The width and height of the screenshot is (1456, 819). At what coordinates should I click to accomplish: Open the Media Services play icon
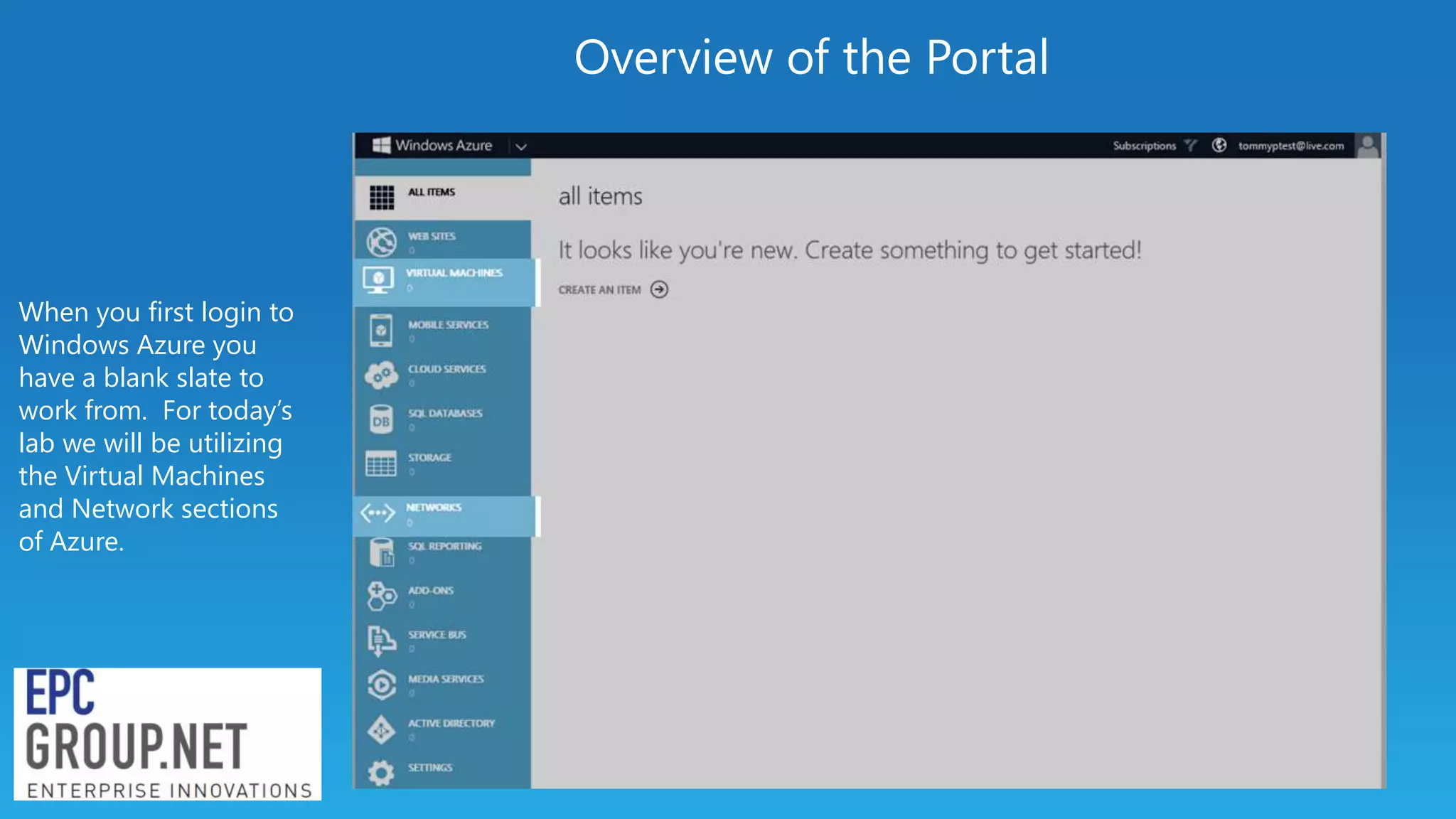tap(382, 685)
